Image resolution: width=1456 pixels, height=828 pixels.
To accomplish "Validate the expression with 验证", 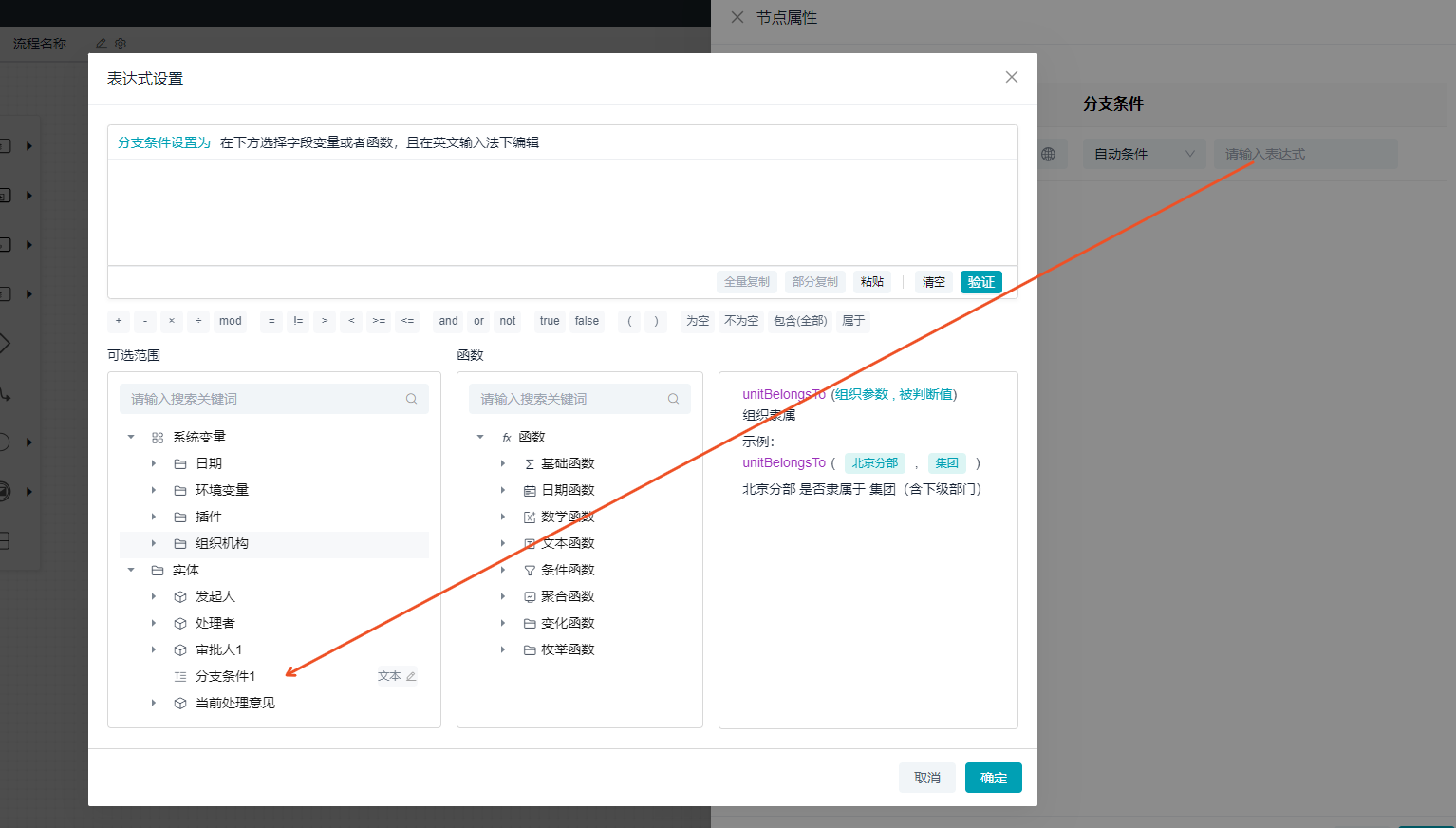I will point(981,282).
